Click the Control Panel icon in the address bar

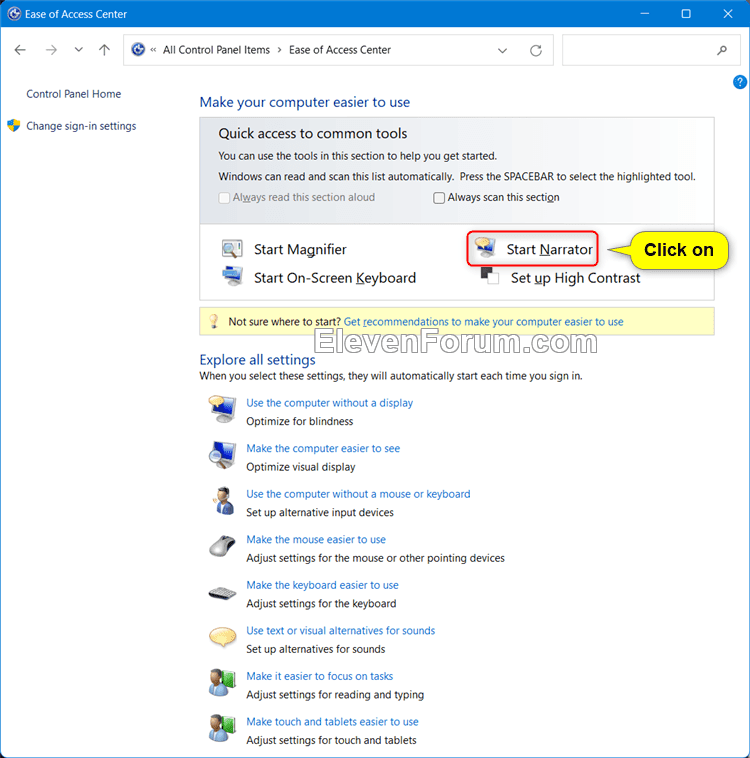point(138,49)
